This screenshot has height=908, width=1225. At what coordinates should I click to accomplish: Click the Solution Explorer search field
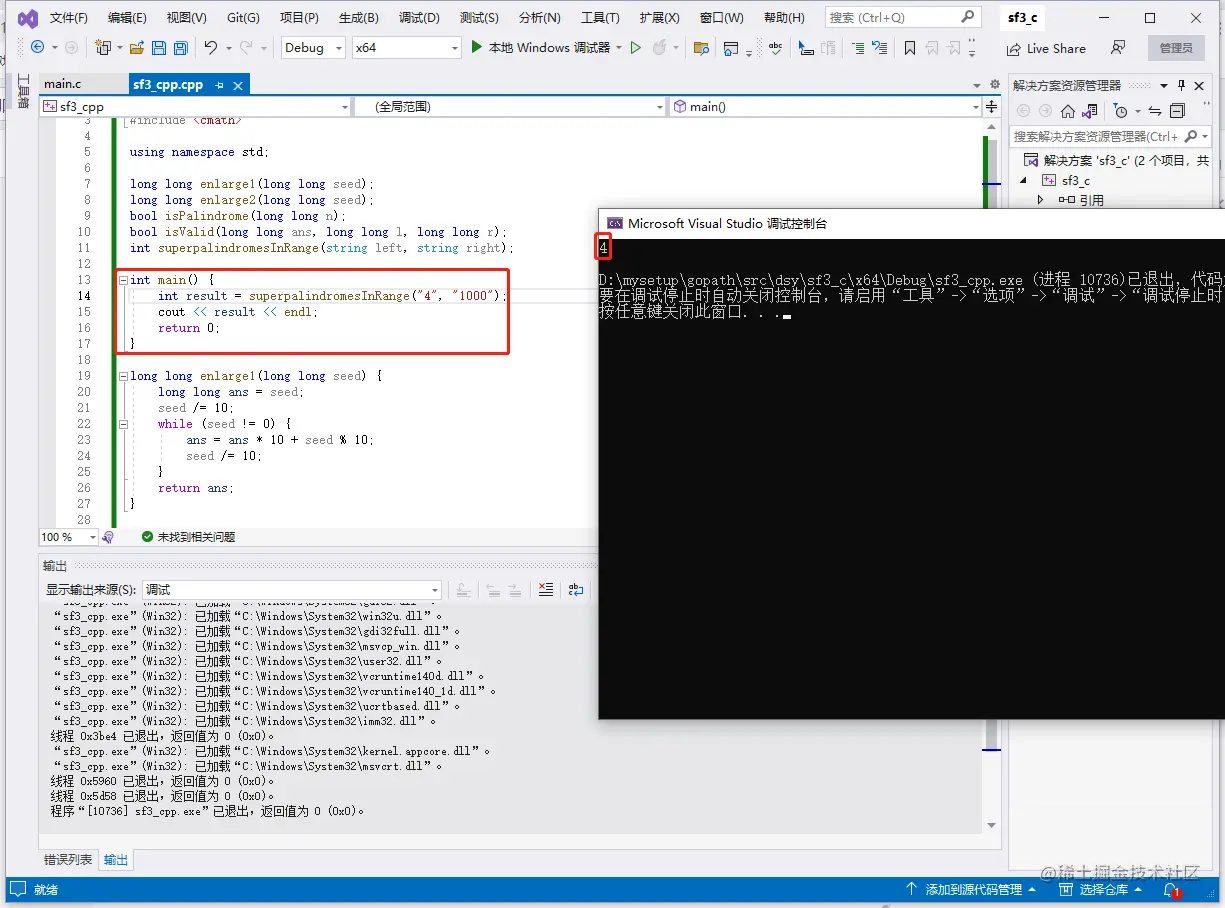pos(1110,136)
